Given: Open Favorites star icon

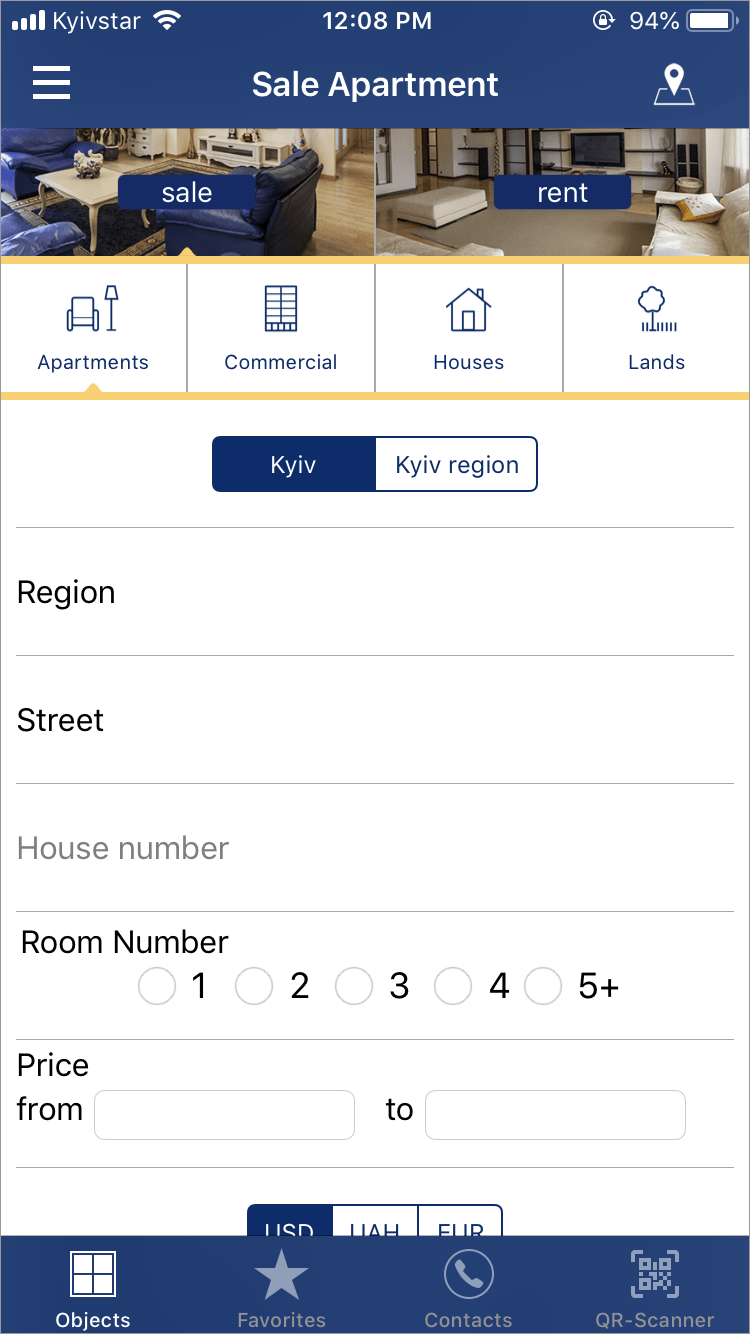Looking at the screenshot, I should (281, 1277).
